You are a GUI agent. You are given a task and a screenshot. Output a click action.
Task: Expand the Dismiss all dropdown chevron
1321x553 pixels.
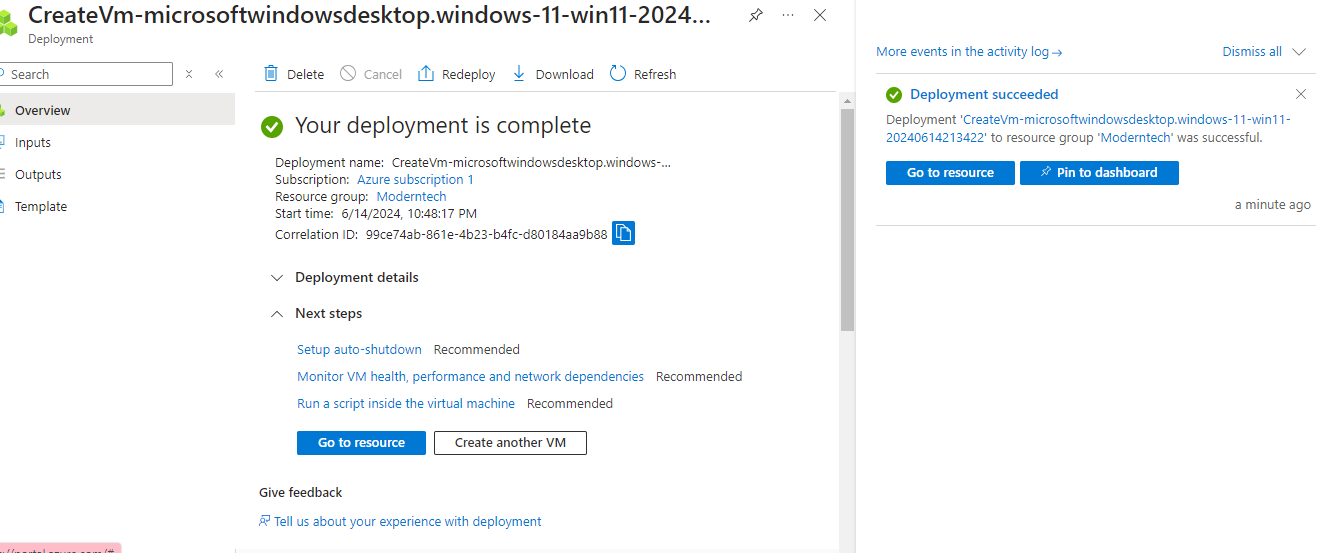(x=1299, y=52)
